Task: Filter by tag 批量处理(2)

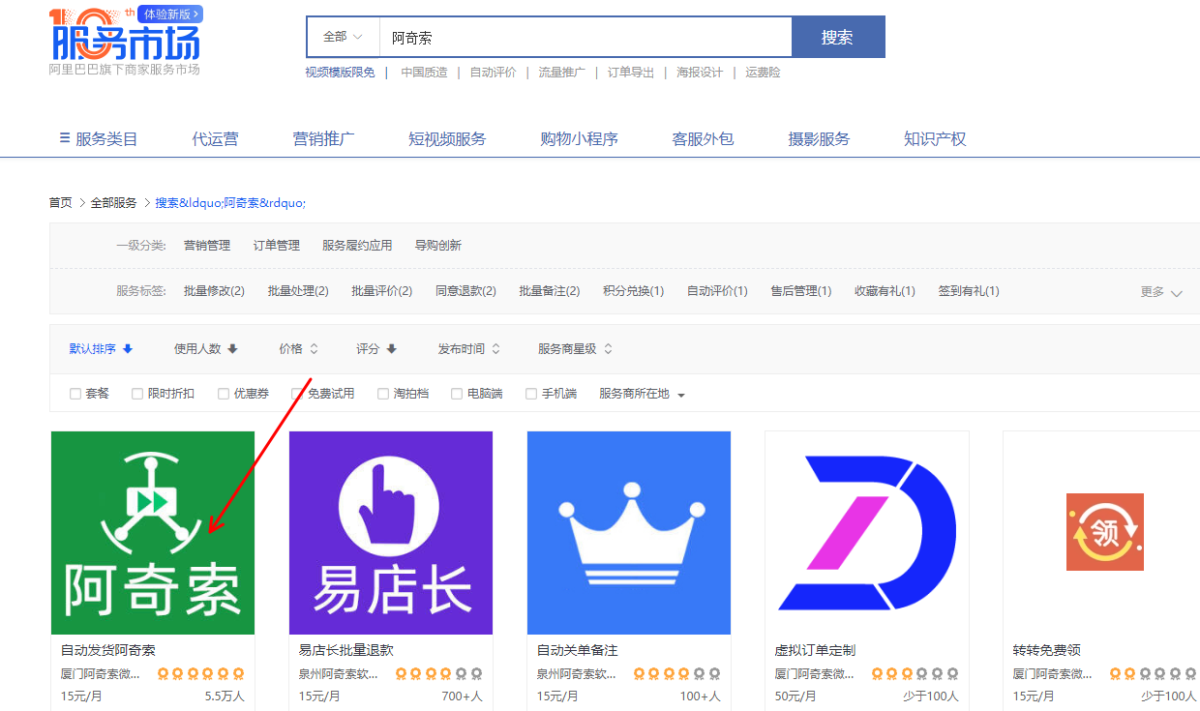Action: click(298, 291)
